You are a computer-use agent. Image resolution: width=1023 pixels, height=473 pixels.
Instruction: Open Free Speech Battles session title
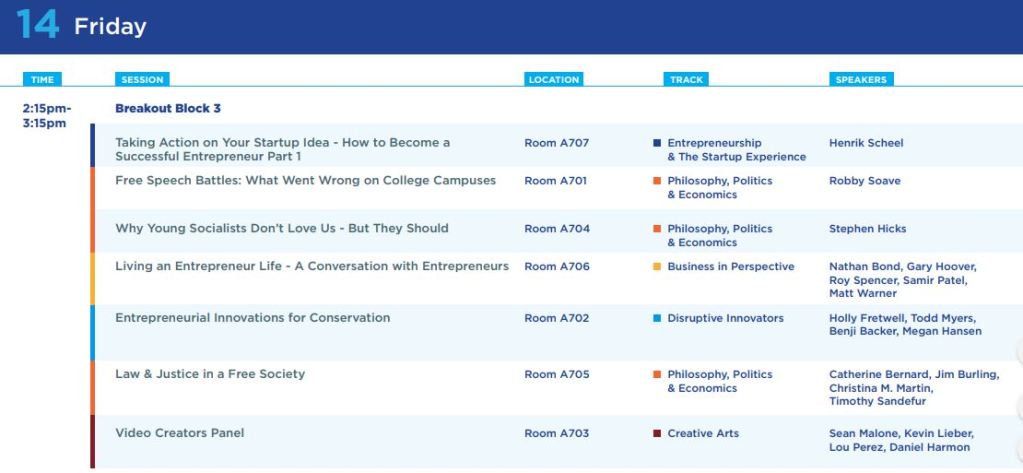click(305, 181)
